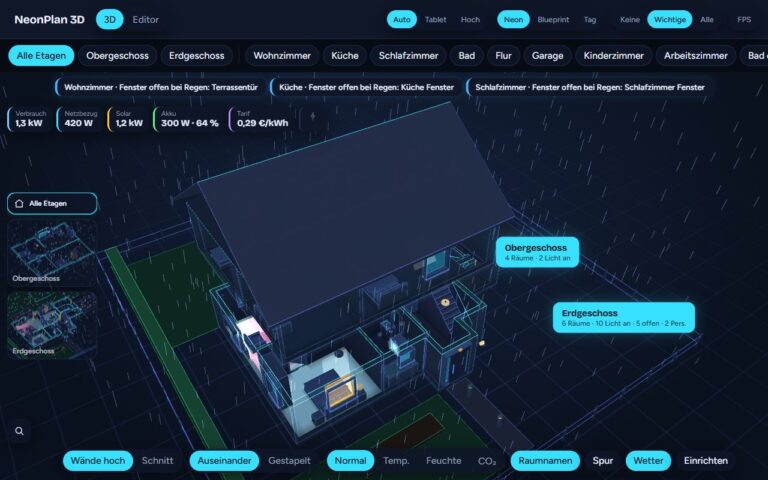This screenshot has height=480, width=768.
Task: Select Tablet display mode
Action: click(x=435, y=20)
